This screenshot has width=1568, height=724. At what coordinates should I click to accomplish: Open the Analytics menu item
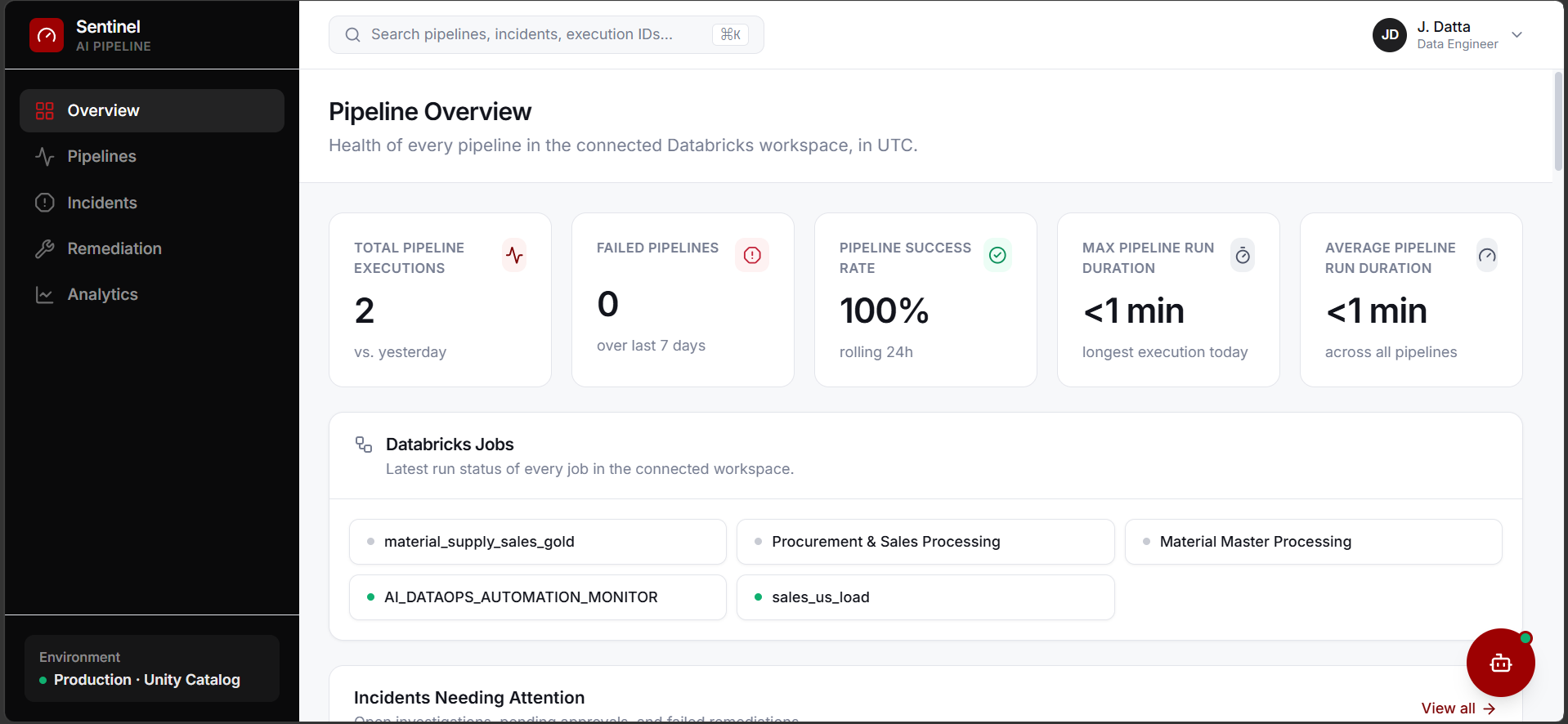click(x=152, y=294)
